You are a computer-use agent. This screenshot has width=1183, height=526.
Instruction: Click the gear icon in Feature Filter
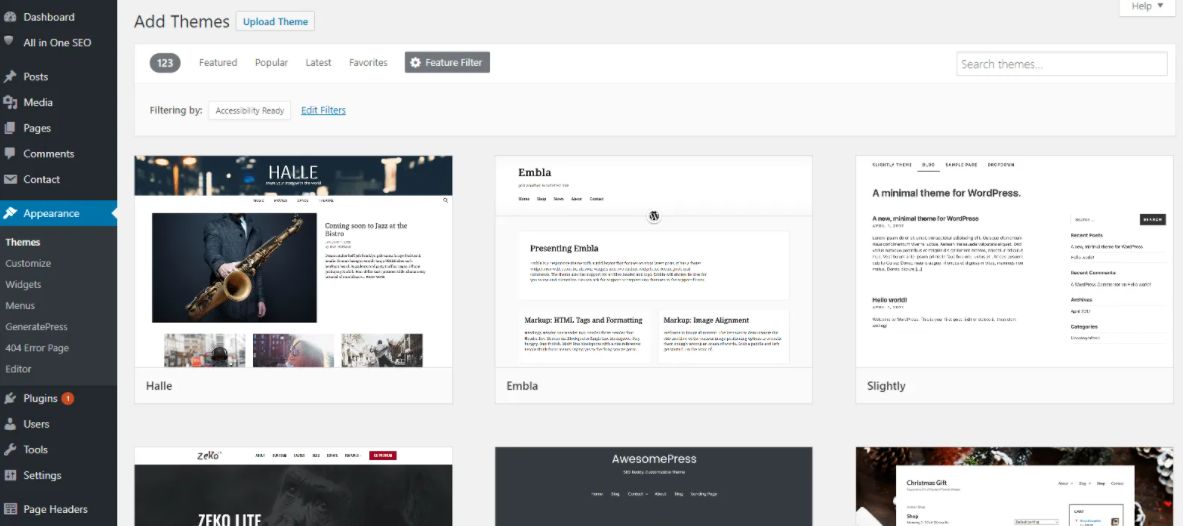click(416, 63)
